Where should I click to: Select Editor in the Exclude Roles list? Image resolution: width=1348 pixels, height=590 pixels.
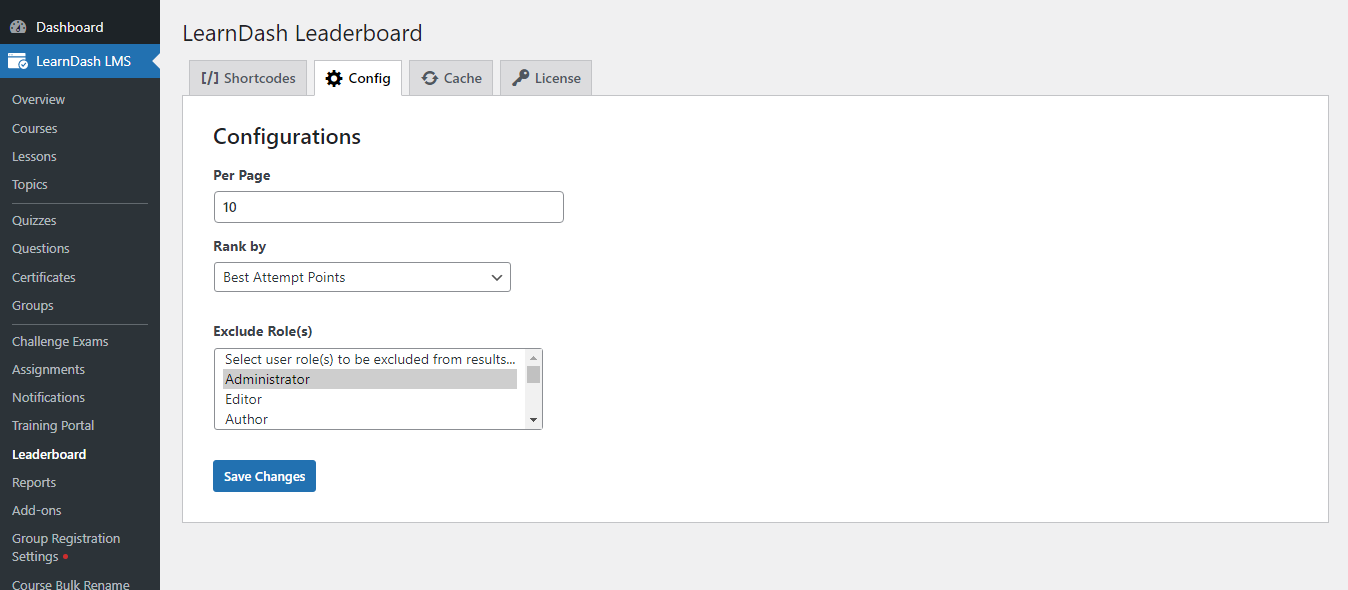point(370,399)
